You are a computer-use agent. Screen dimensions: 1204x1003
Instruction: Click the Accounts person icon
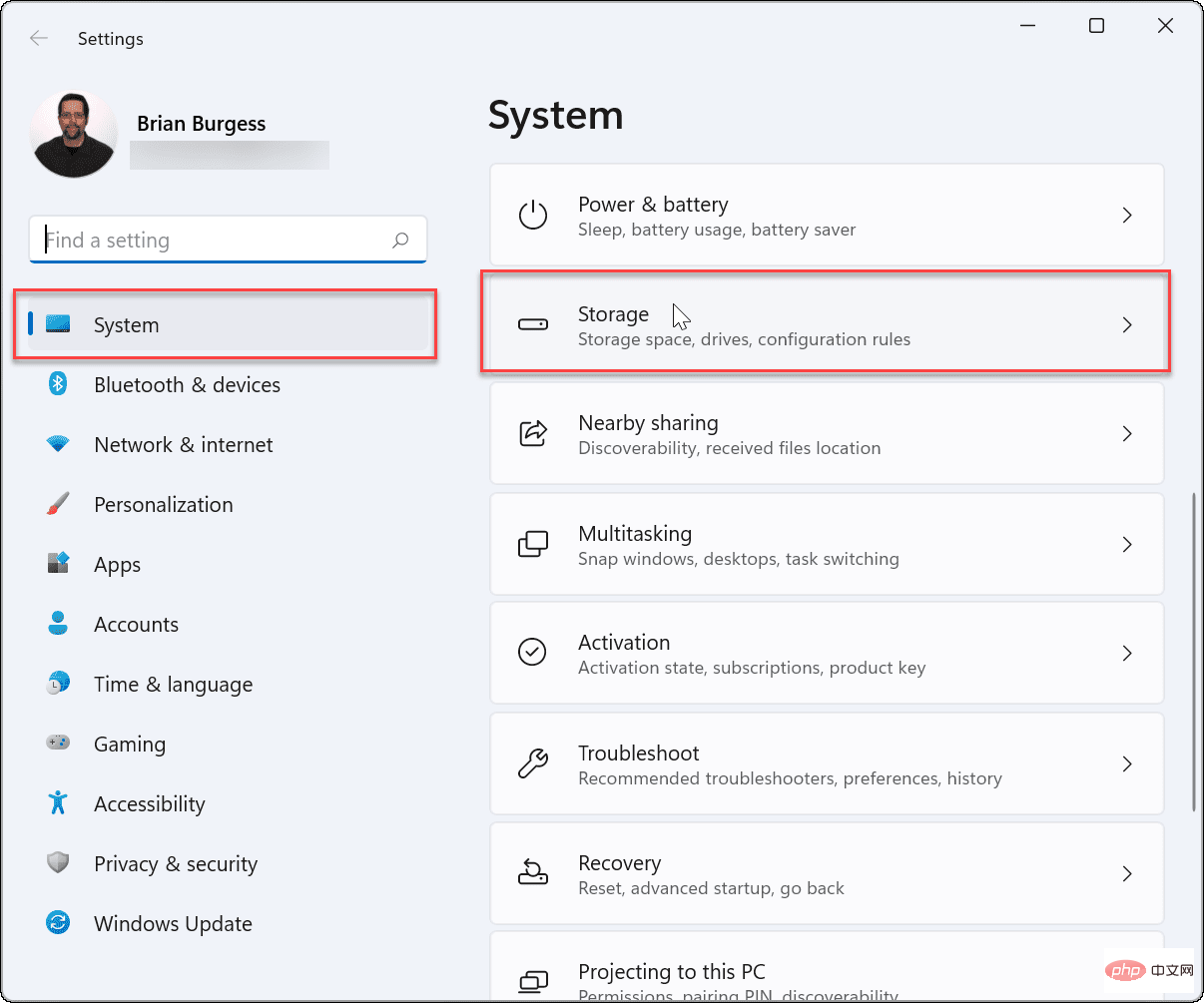58,624
